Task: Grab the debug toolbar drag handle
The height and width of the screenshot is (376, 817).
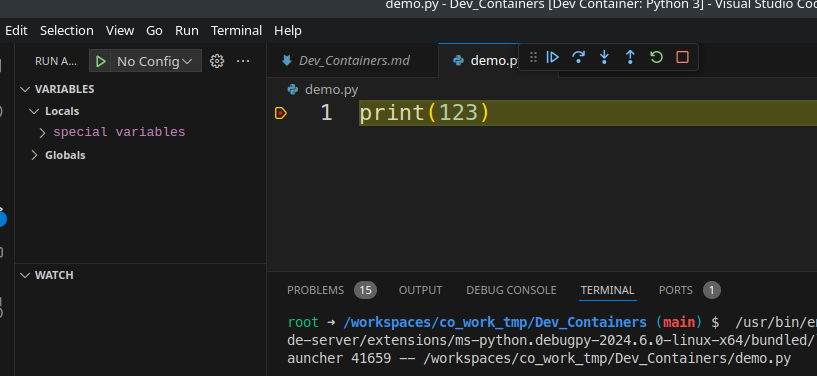Action: click(533, 57)
